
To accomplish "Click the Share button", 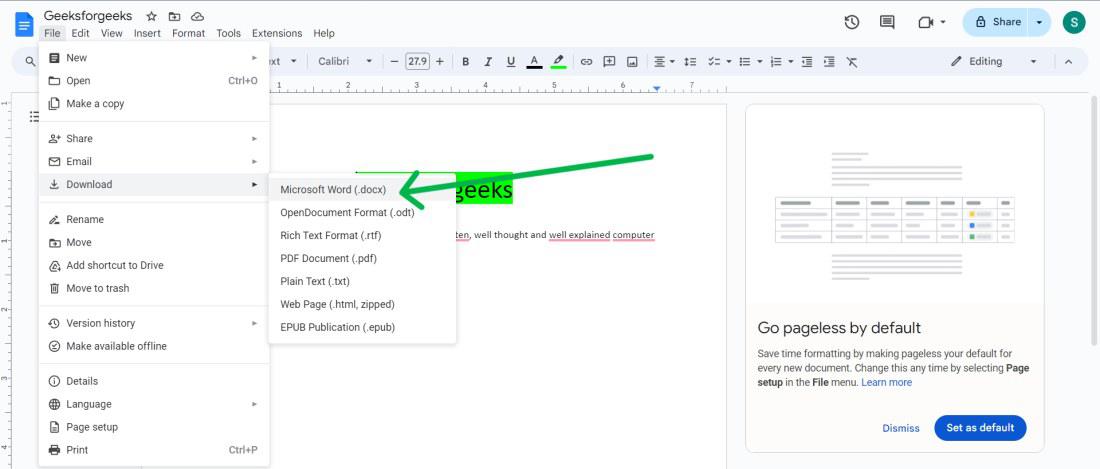I will (997, 22).
